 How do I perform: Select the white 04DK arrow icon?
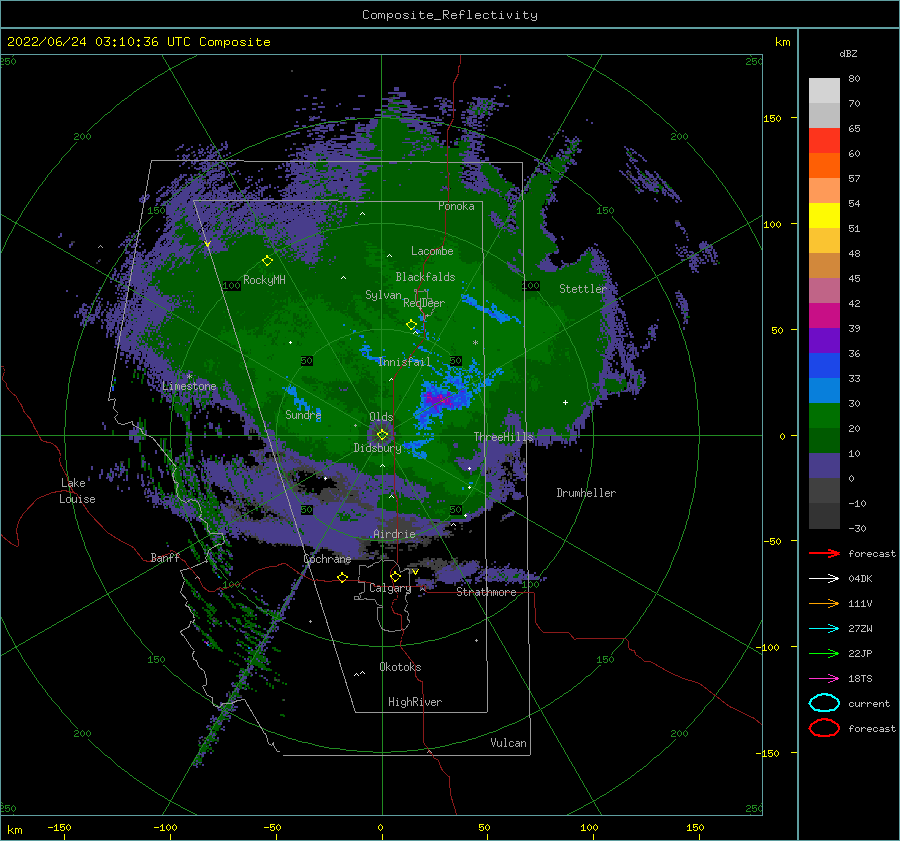tap(824, 579)
